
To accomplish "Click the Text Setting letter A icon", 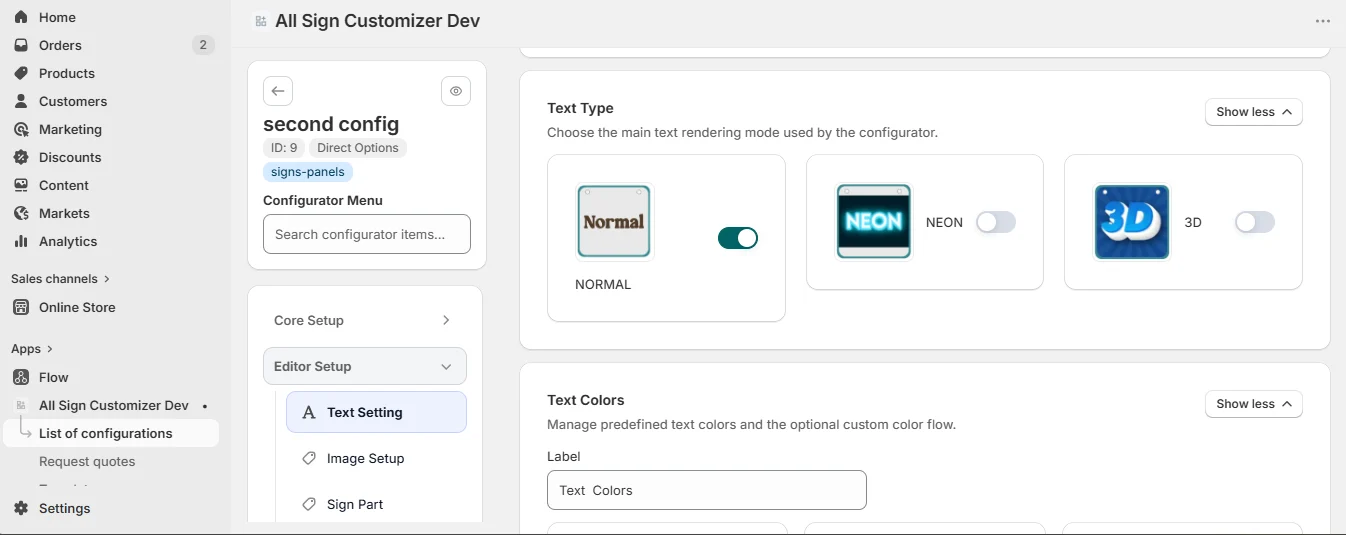I will (309, 412).
